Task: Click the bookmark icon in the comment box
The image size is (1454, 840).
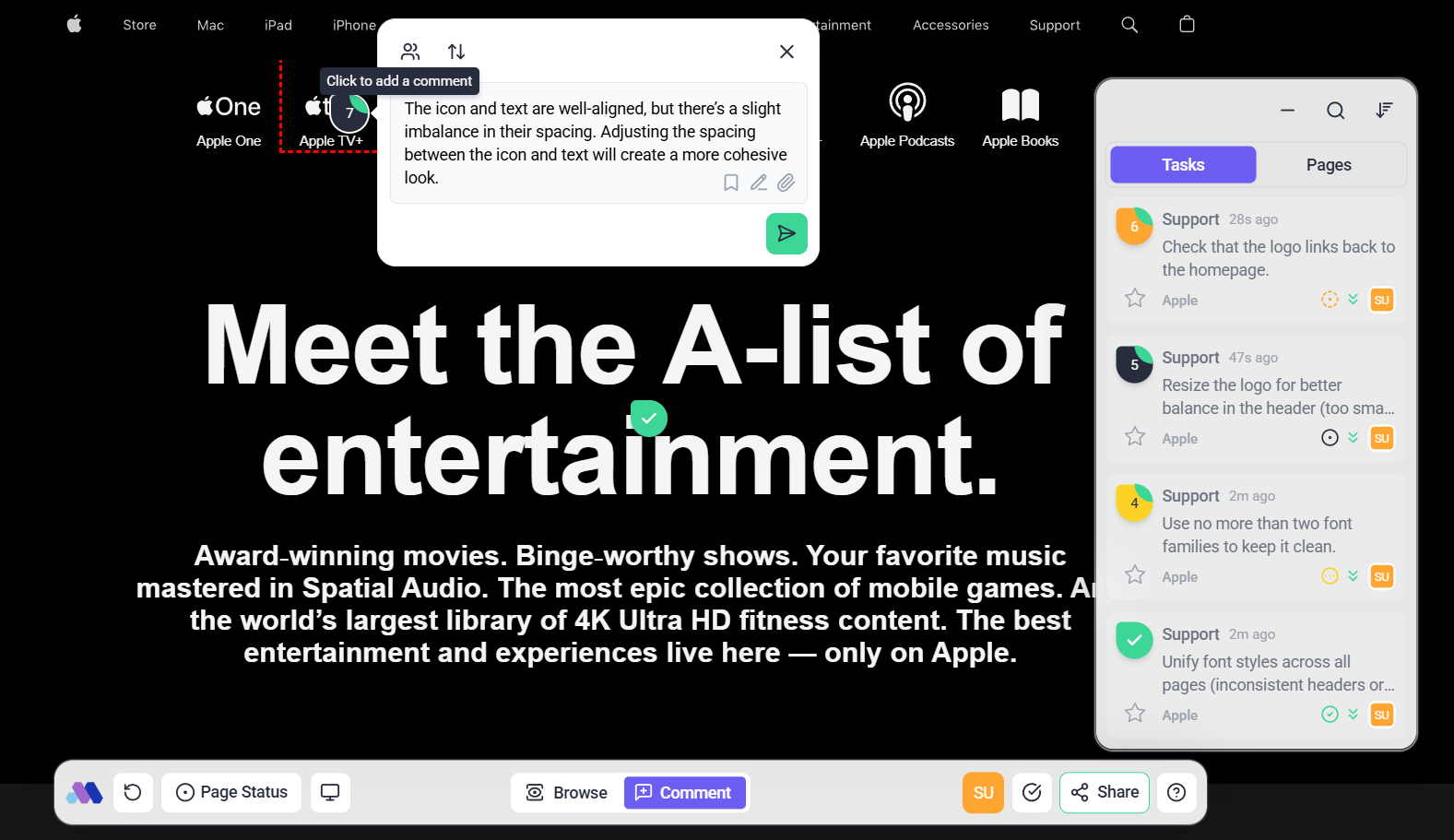Action: [x=730, y=183]
